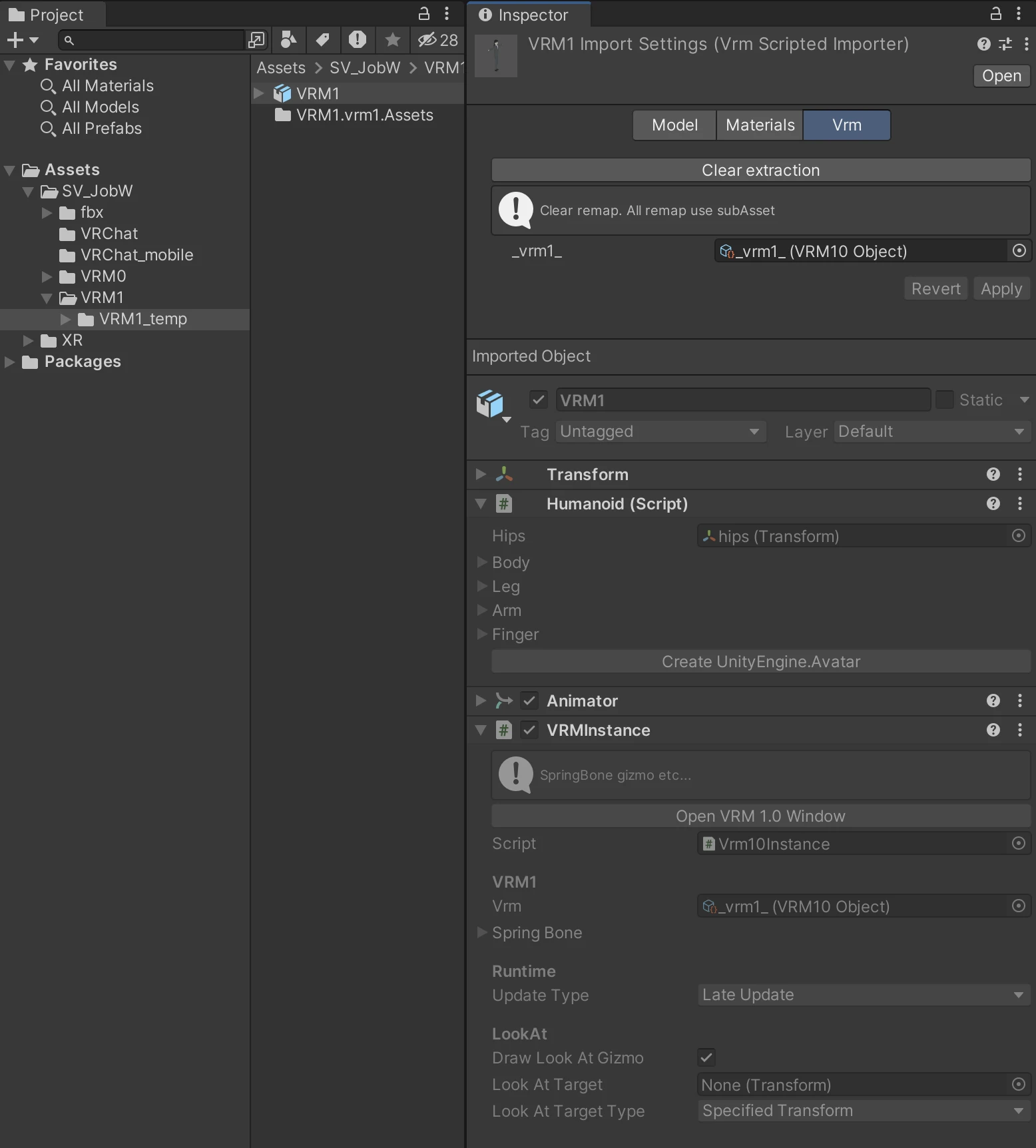
Task: Open Look At Target Type dropdown
Action: [864, 1111]
